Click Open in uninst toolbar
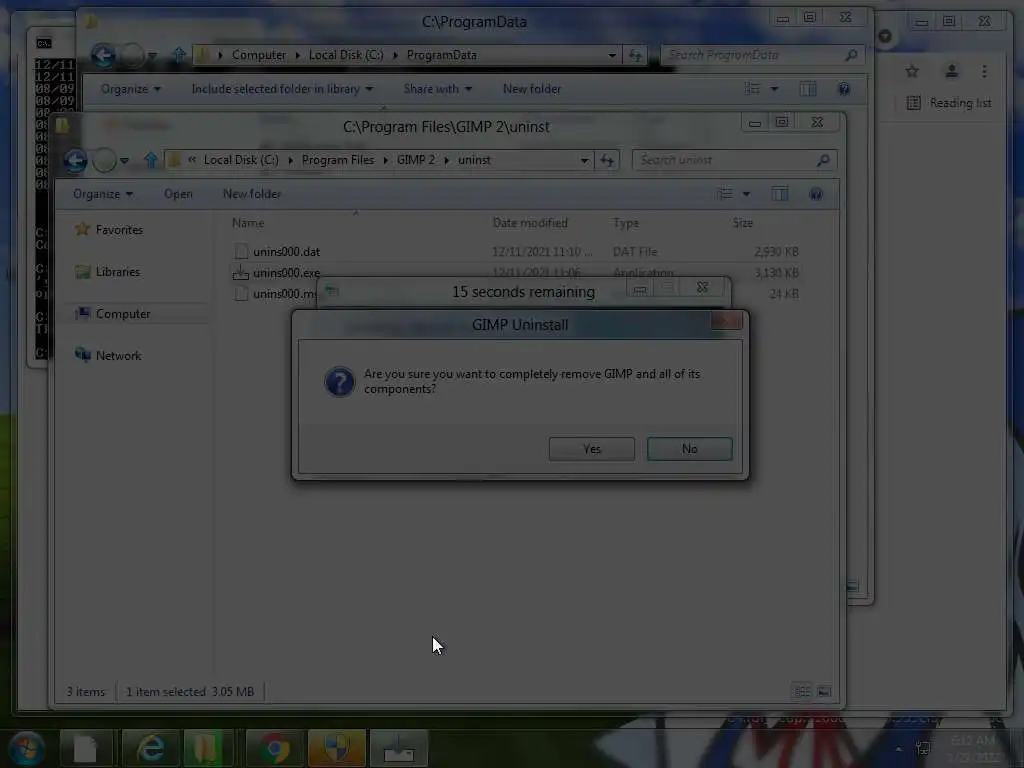The width and height of the screenshot is (1024, 768). tap(178, 194)
